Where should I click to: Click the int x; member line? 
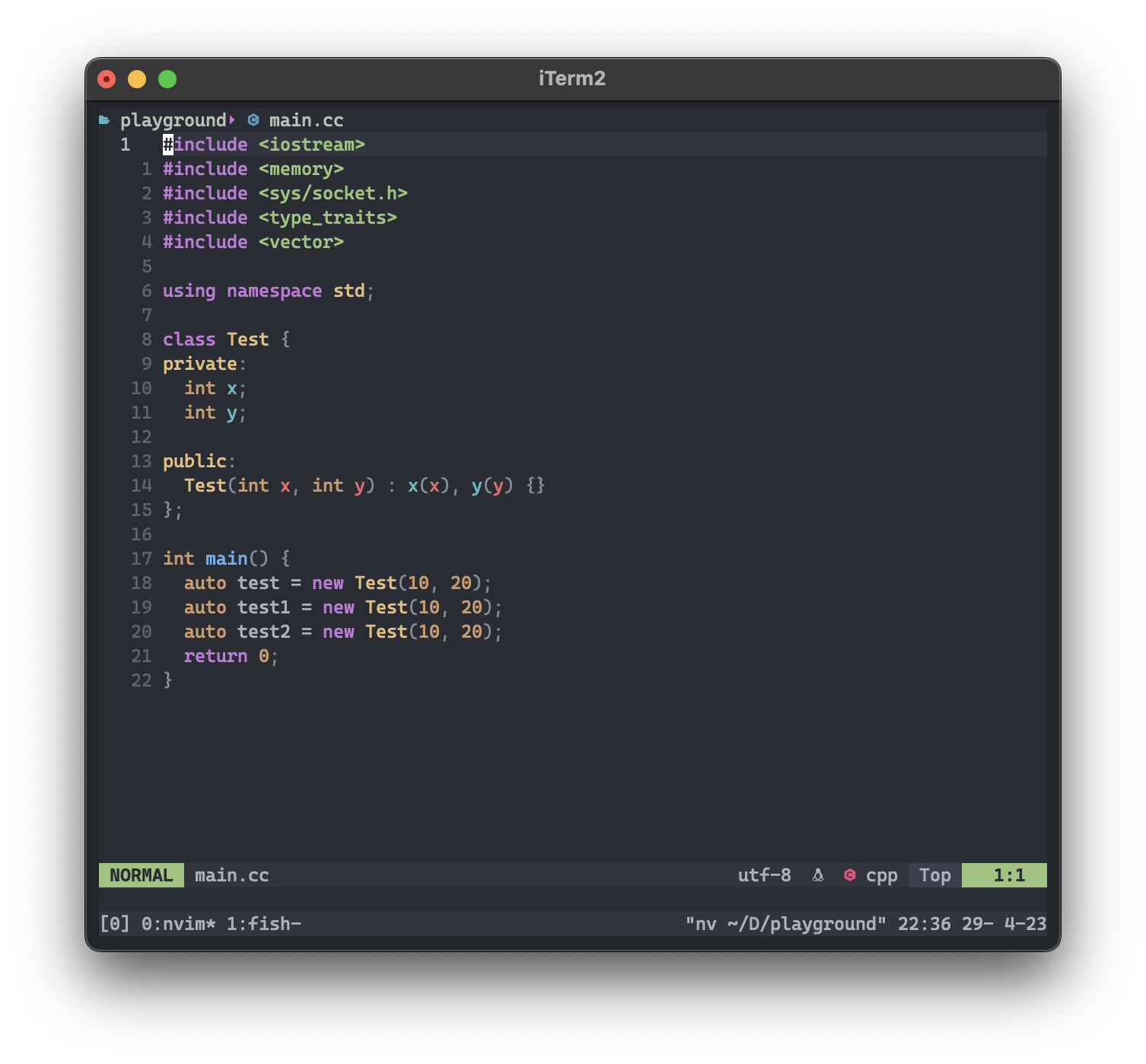(x=215, y=388)
